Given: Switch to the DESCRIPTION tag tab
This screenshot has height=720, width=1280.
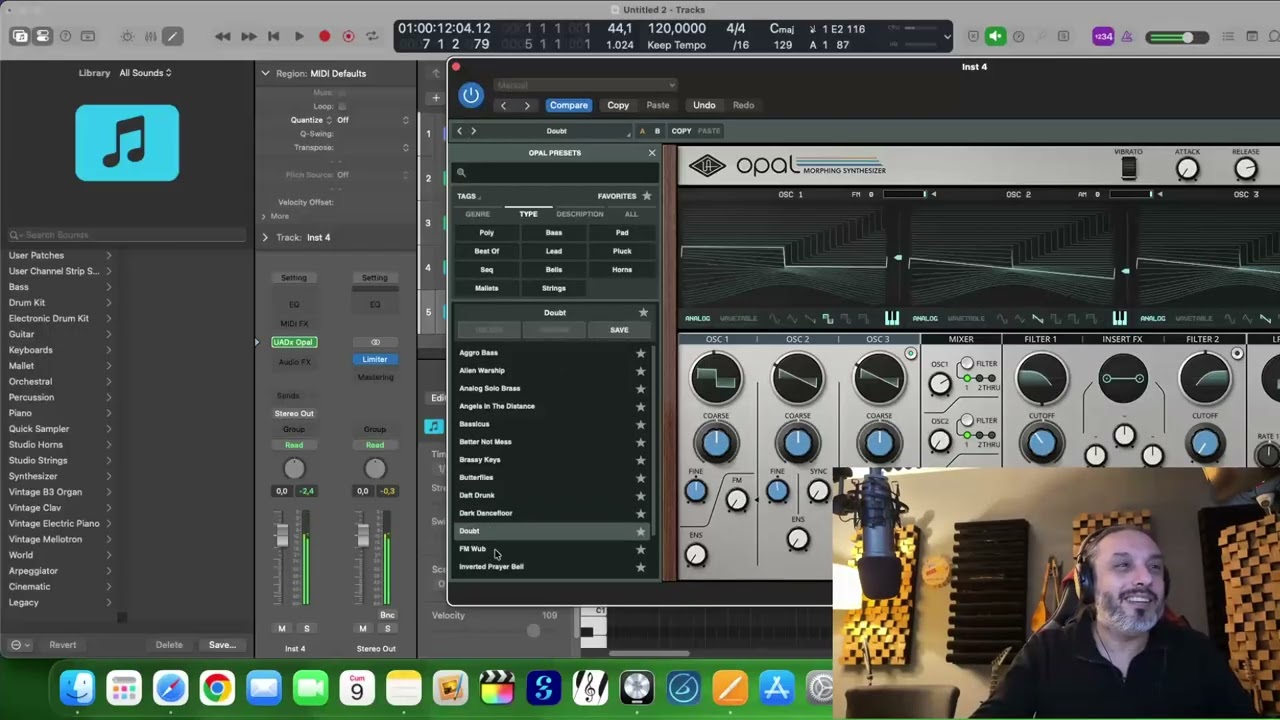Looking at the screenshot, I should 580,214.
